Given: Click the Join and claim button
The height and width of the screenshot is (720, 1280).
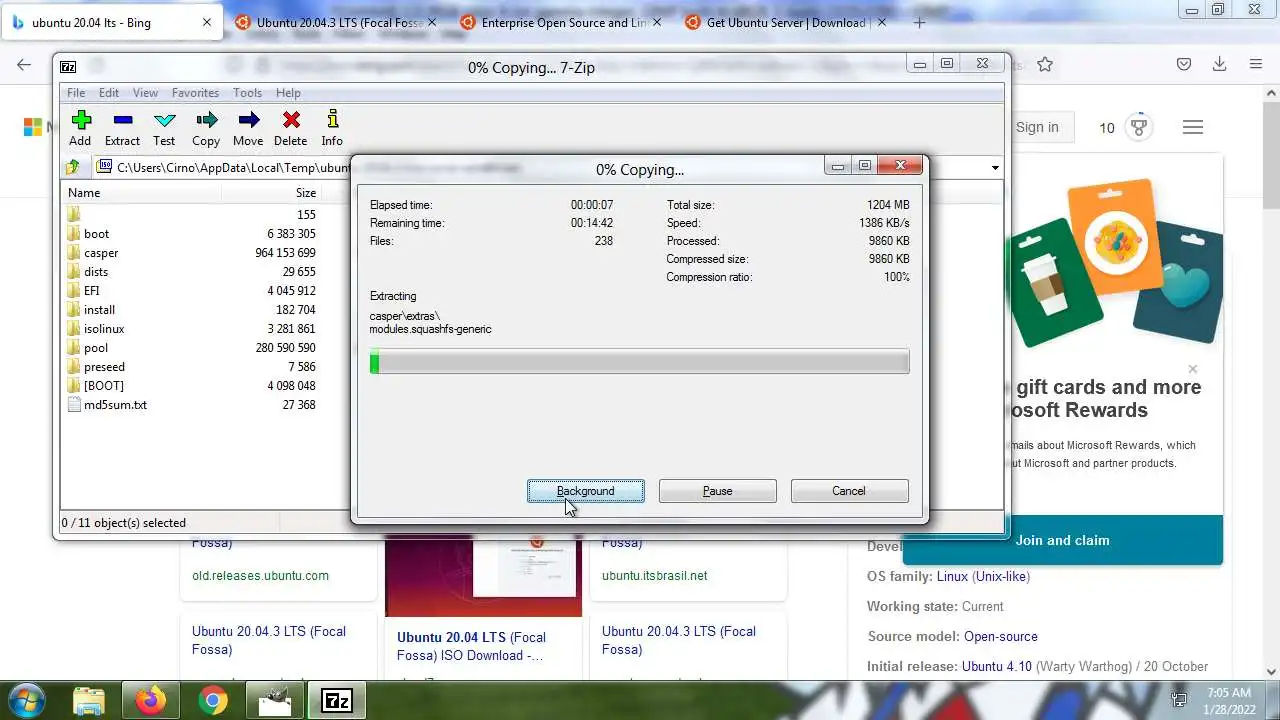Looking at the screenshot, I should [x=1062, y=540].
